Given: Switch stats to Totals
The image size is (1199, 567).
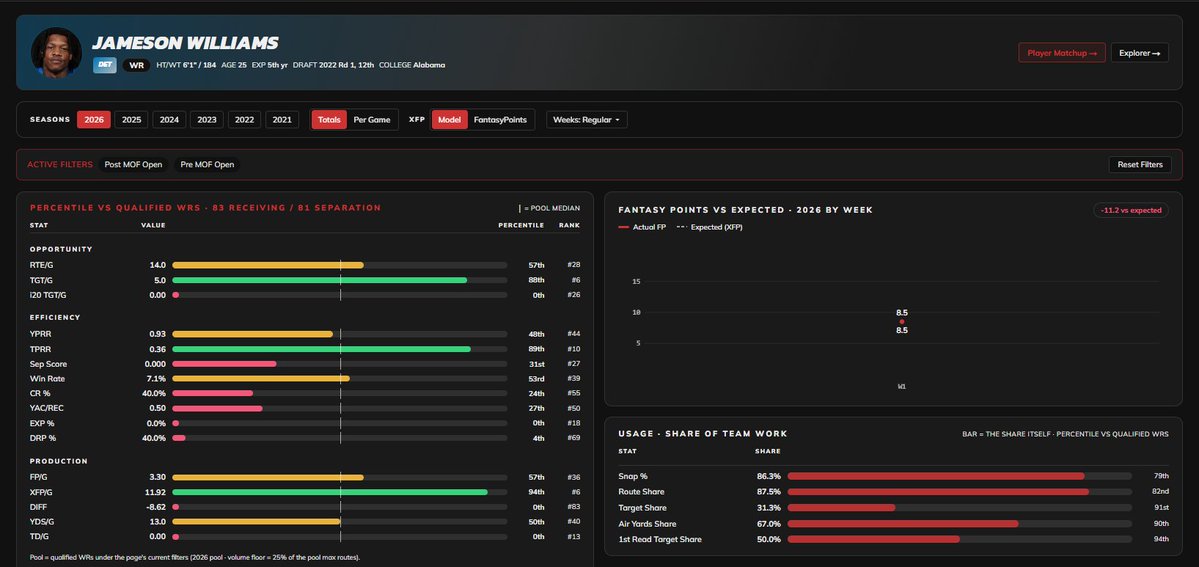Looking at the screenshot, I should coord(329,120).
